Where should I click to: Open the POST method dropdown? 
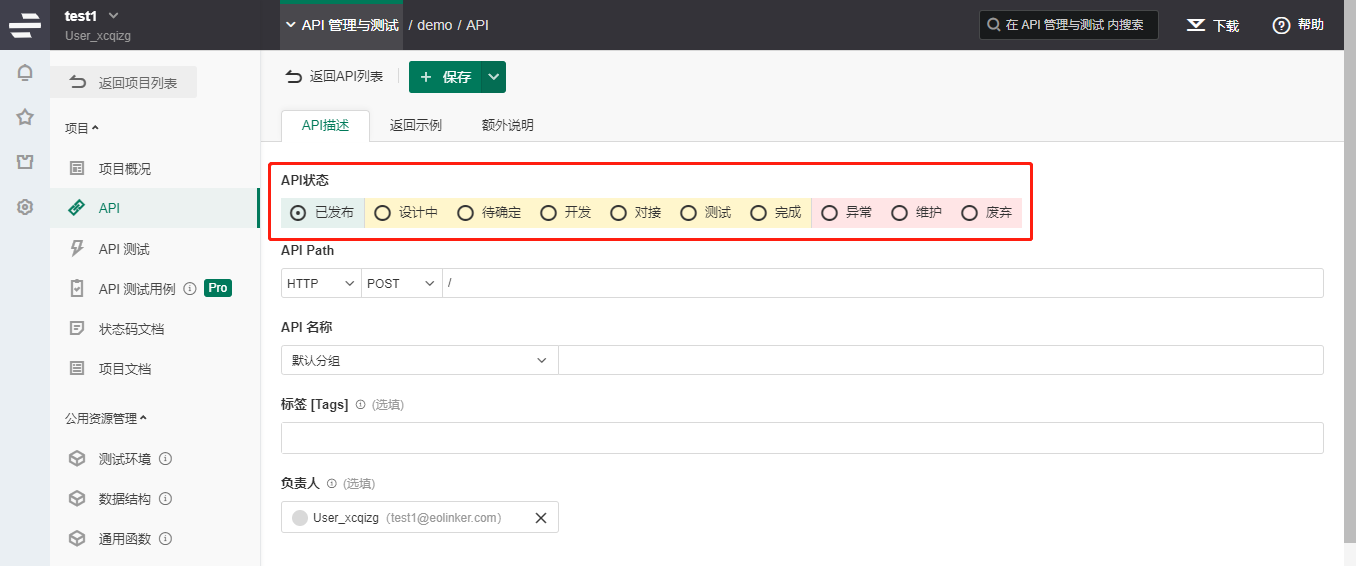pos(401,284)
